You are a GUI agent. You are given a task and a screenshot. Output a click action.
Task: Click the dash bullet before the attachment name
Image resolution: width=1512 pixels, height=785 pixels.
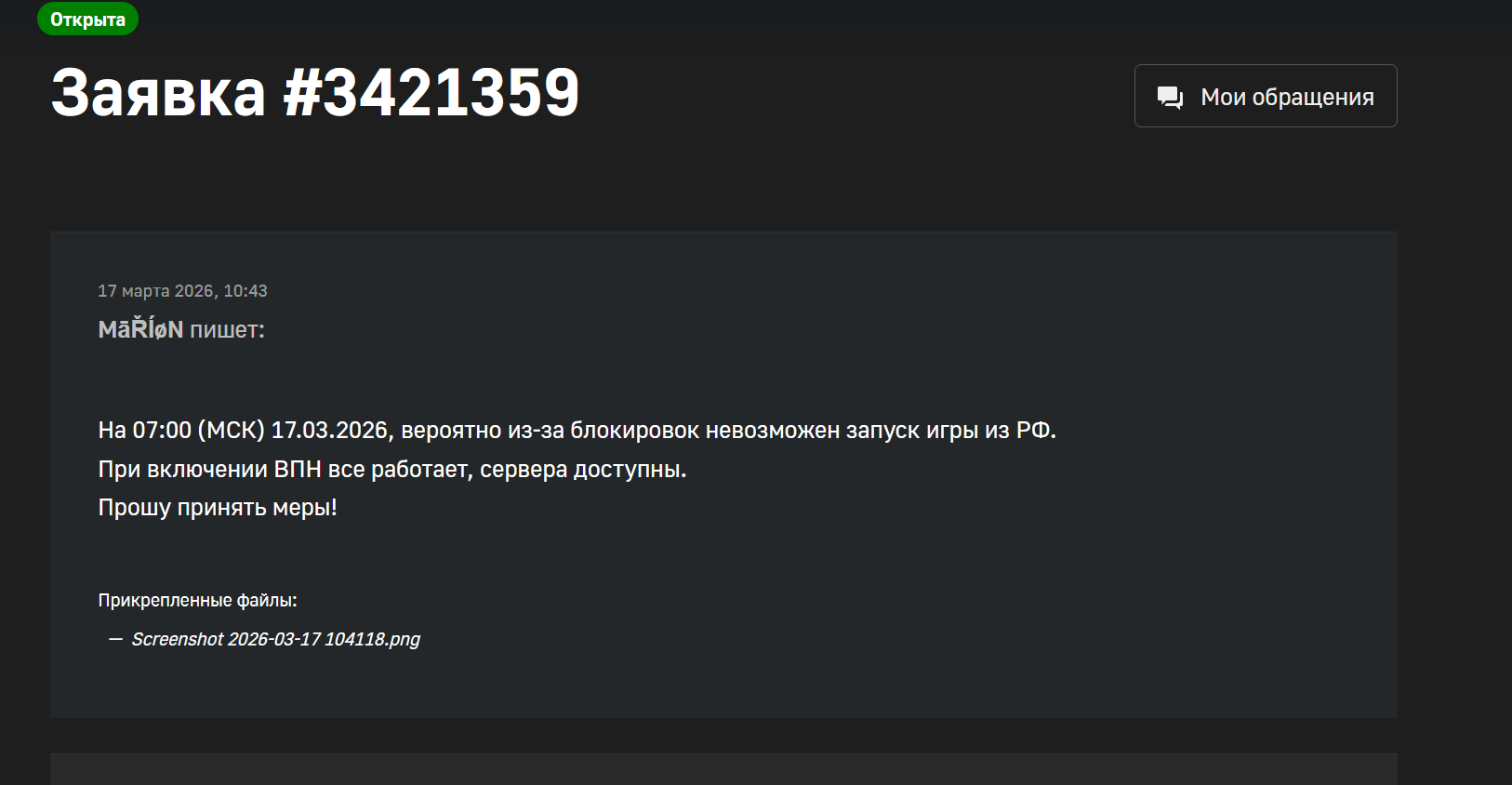115,639
